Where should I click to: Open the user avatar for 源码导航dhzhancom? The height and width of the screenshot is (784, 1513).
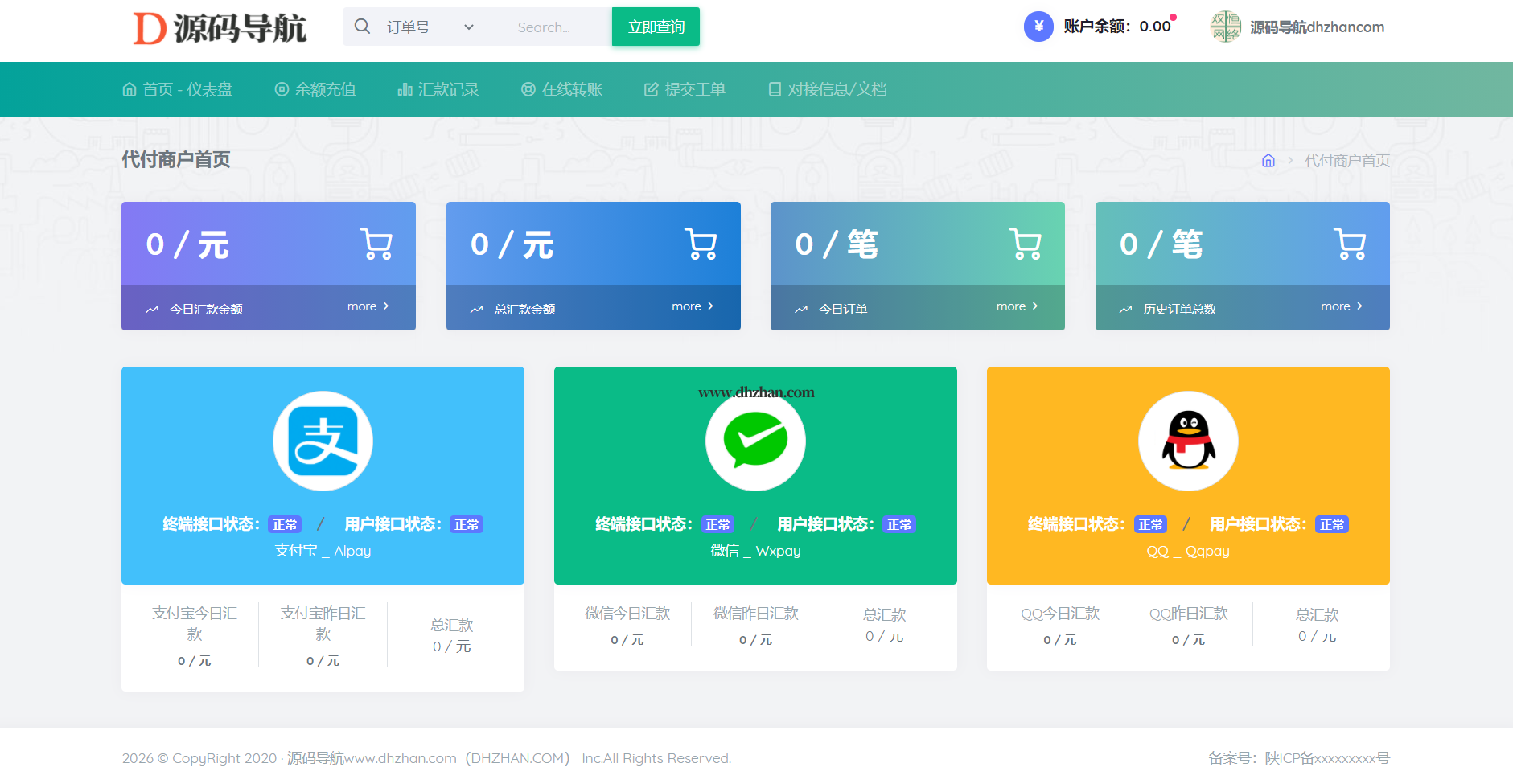pyautogui.click(x=1225, y=27)
